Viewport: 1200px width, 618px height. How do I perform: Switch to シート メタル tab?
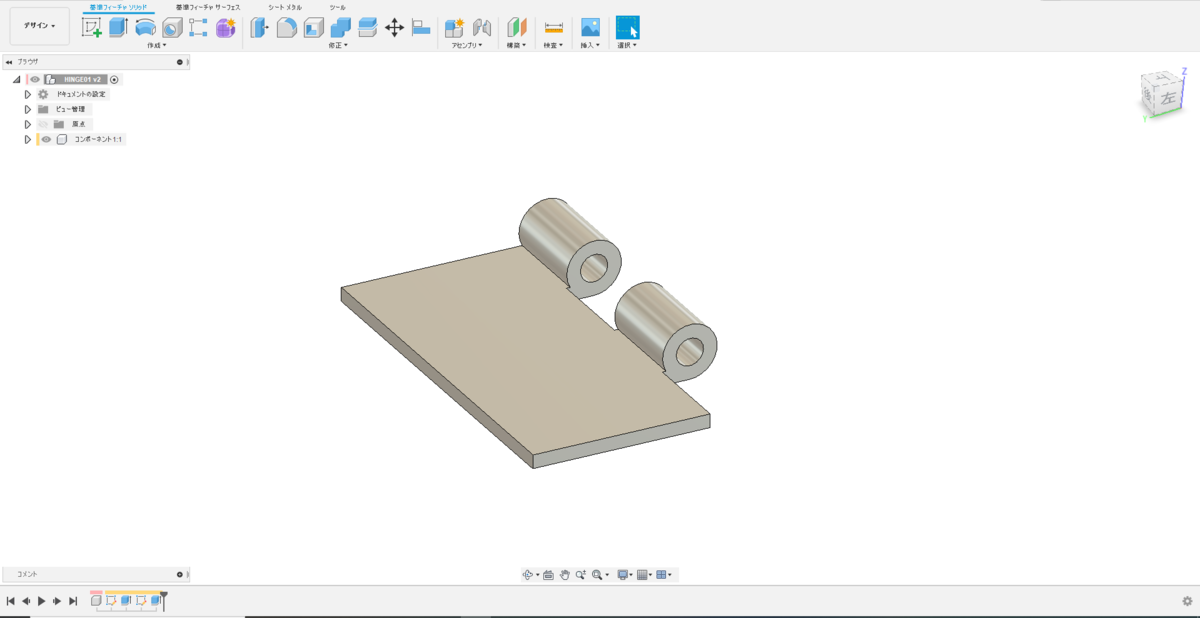[284, 7]
